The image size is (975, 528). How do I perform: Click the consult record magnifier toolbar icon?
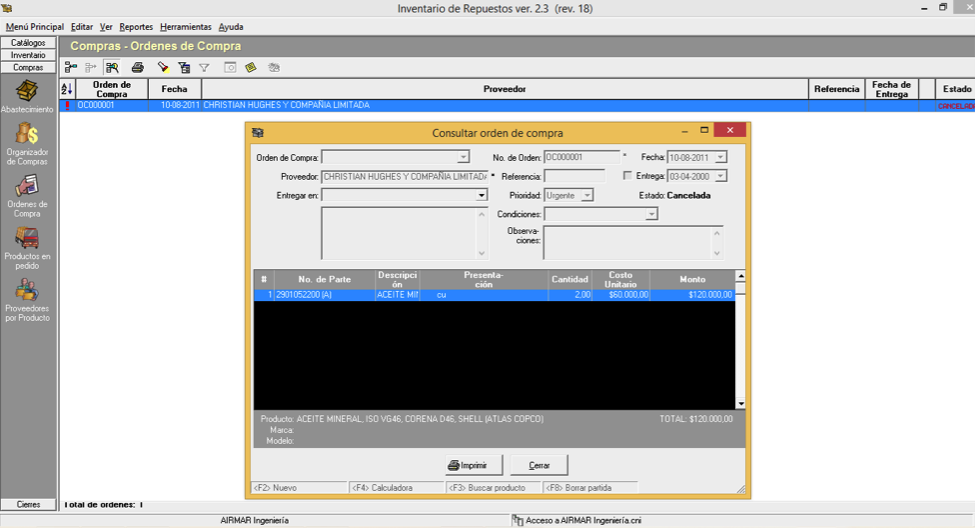[x=112, y=67]
